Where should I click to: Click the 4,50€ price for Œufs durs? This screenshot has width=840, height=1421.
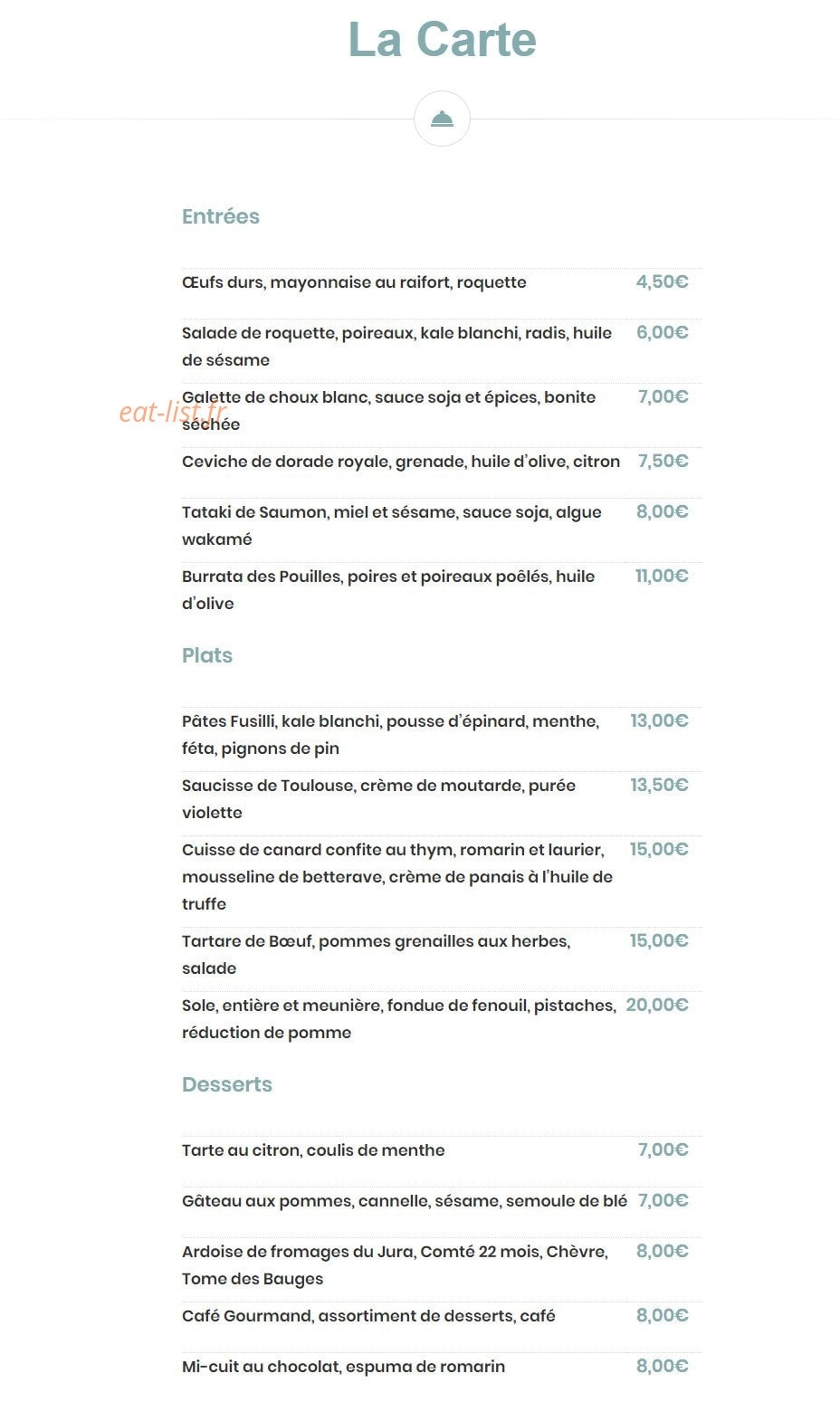[x=662, y=281]
